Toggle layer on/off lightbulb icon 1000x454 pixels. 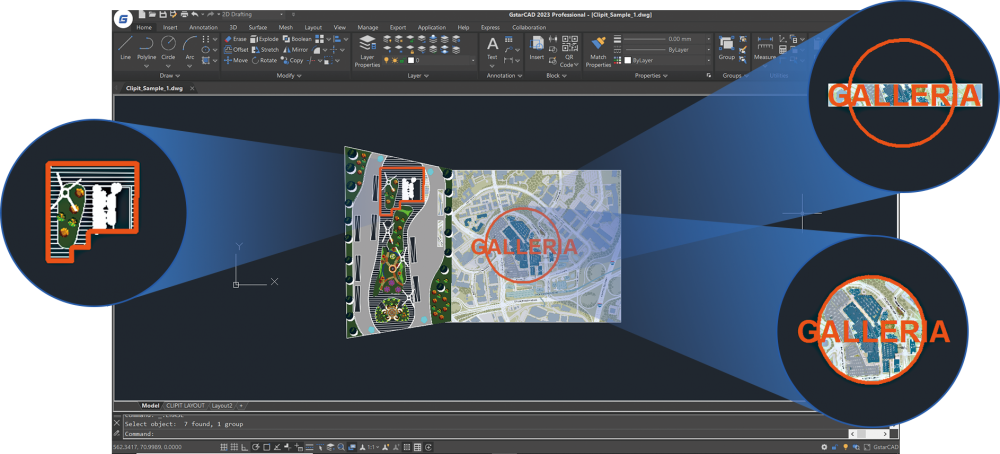click(386, 60)
